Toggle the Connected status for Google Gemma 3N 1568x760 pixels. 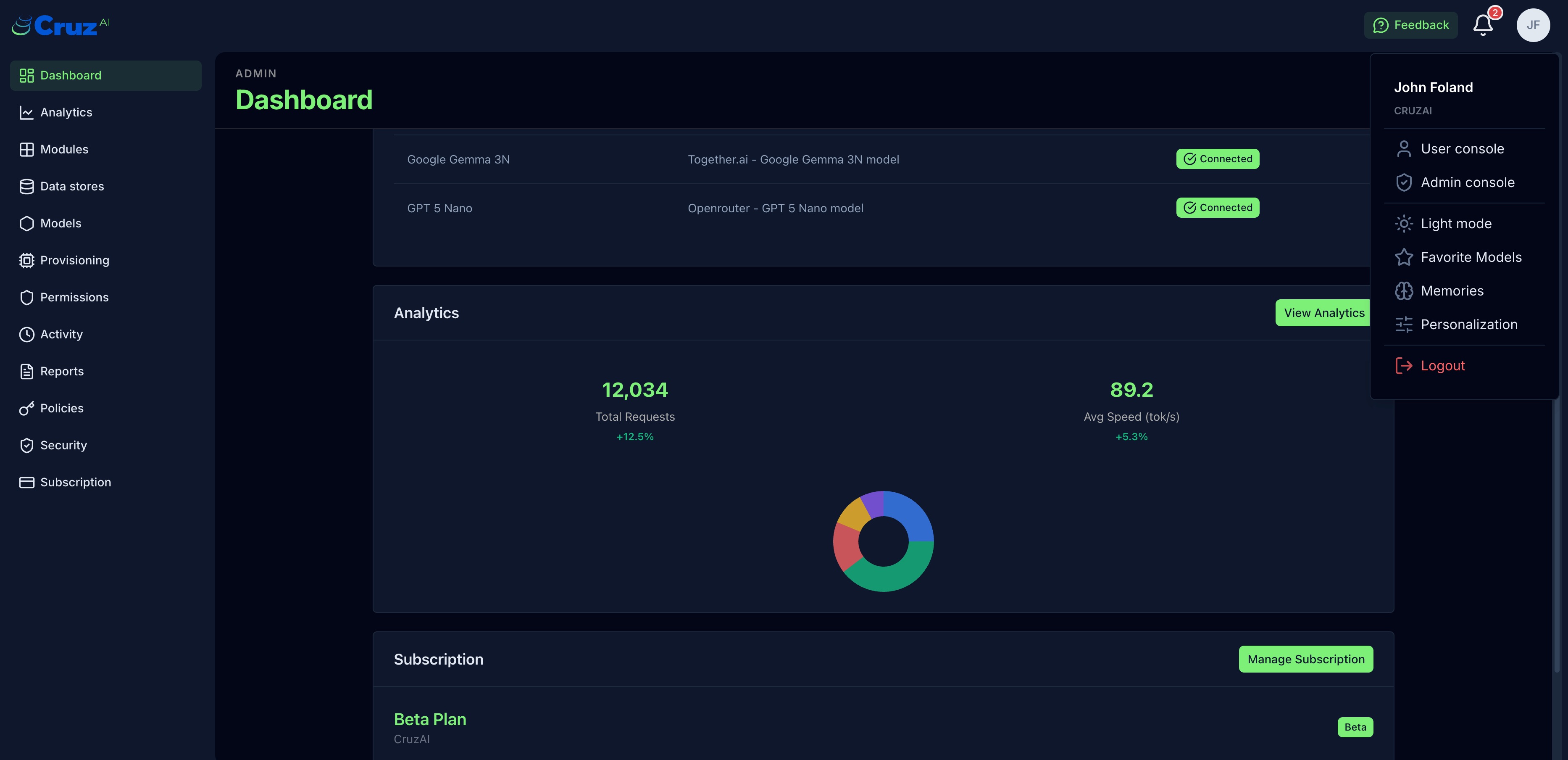tap(1218, 158)
